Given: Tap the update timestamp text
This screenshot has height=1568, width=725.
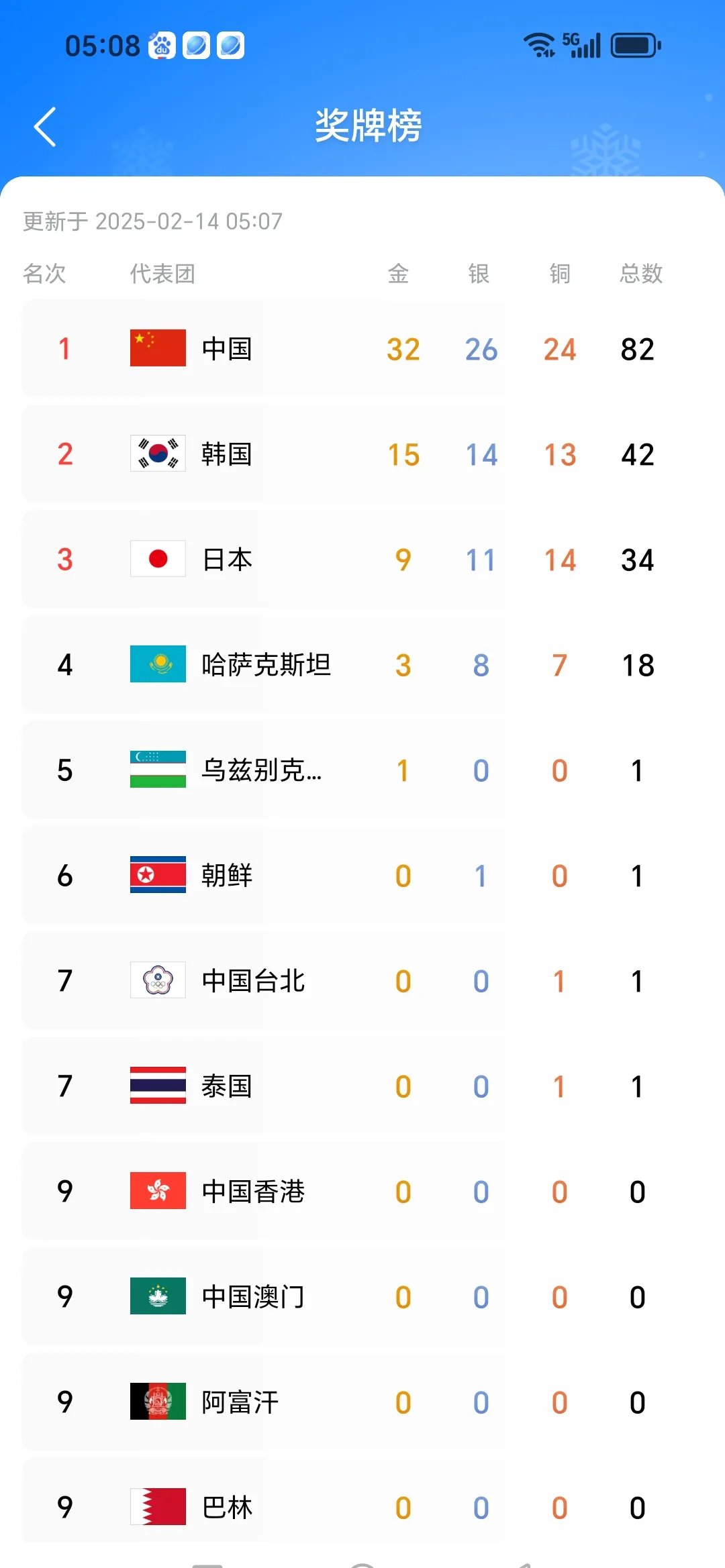Looking at the screenshot, I should (153, 221).
